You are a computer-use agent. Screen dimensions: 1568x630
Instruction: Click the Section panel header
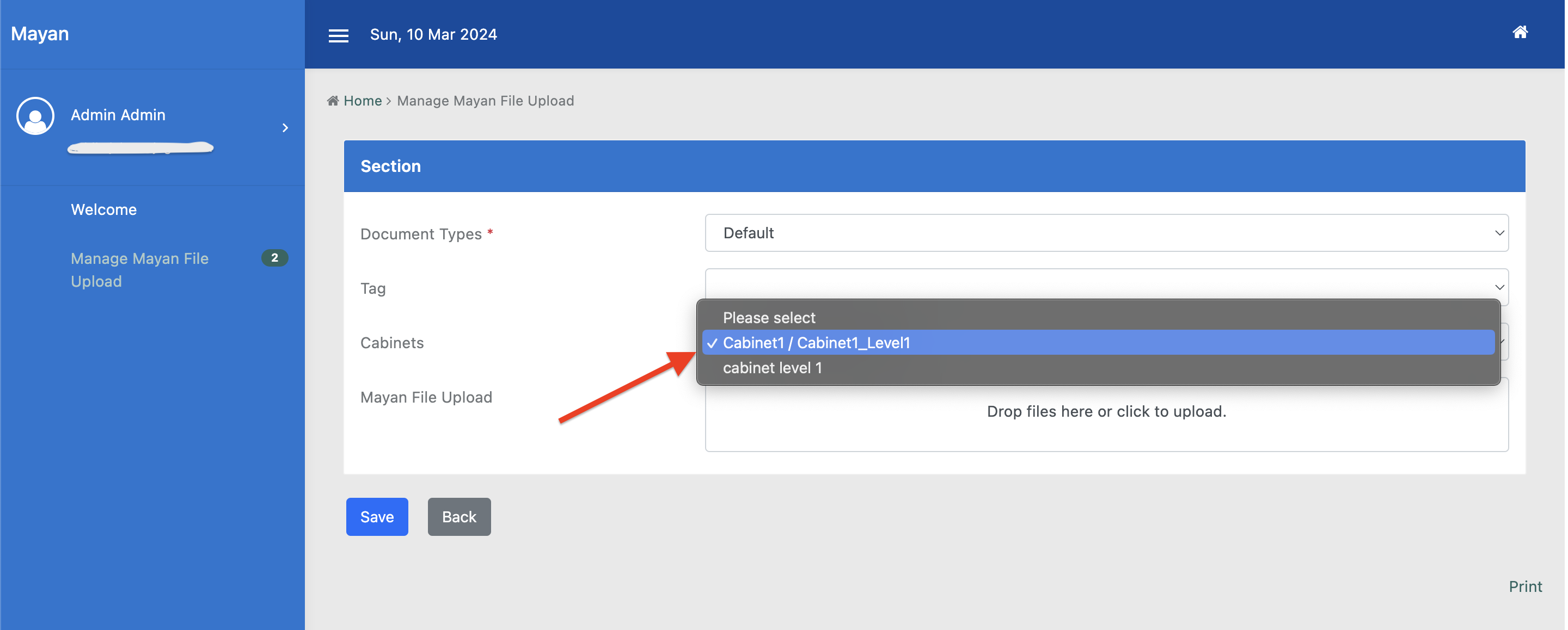[934, 166]
